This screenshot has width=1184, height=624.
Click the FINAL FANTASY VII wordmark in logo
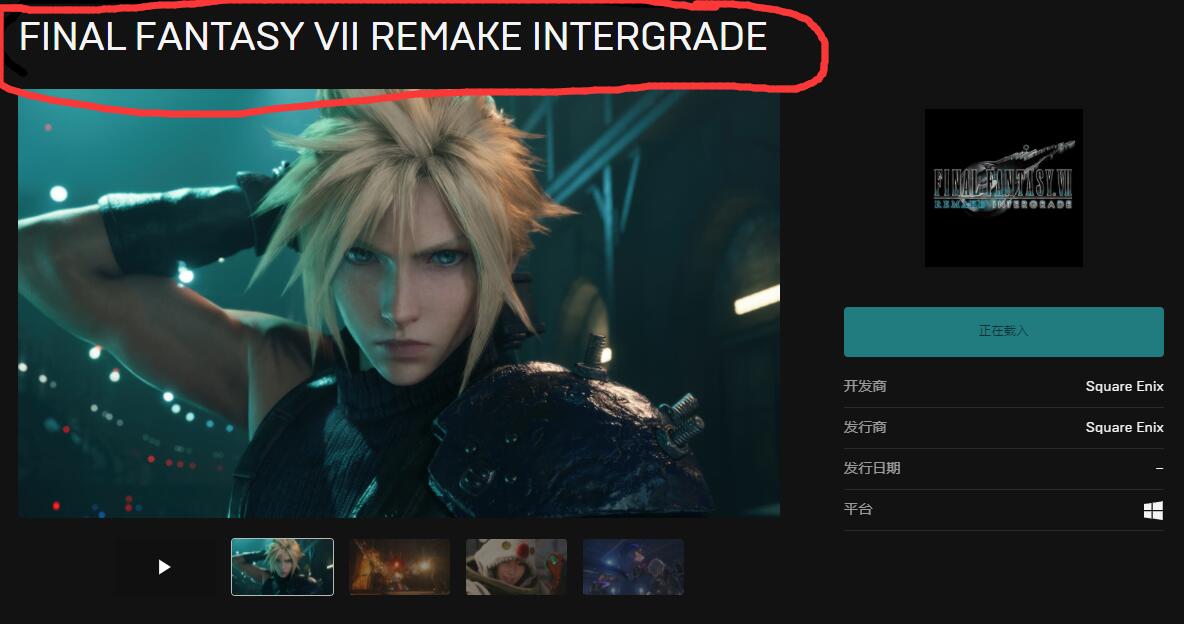tap(1004, 182)
